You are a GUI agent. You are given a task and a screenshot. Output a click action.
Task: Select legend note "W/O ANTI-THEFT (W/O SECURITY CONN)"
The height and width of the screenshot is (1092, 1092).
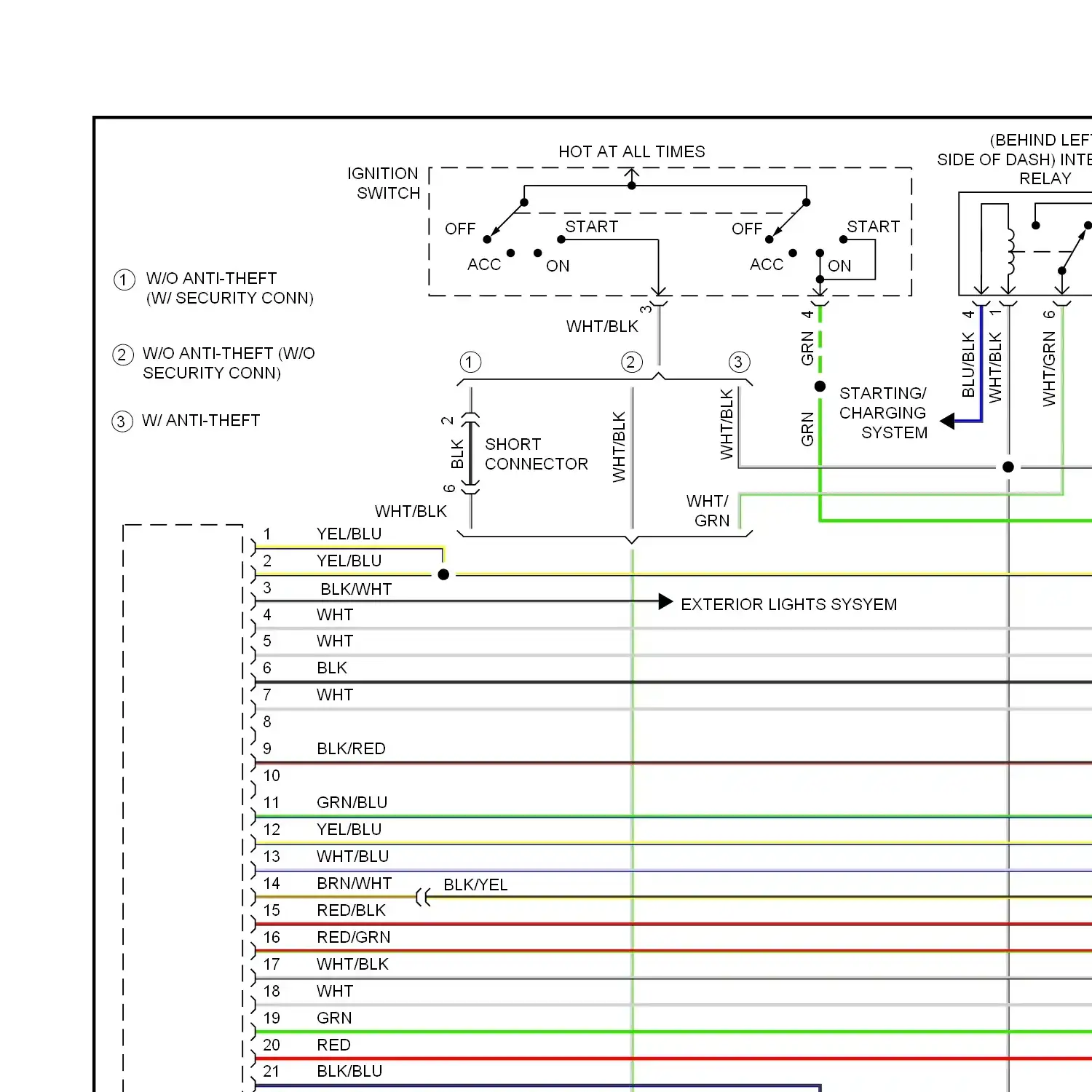coord(229,363)
